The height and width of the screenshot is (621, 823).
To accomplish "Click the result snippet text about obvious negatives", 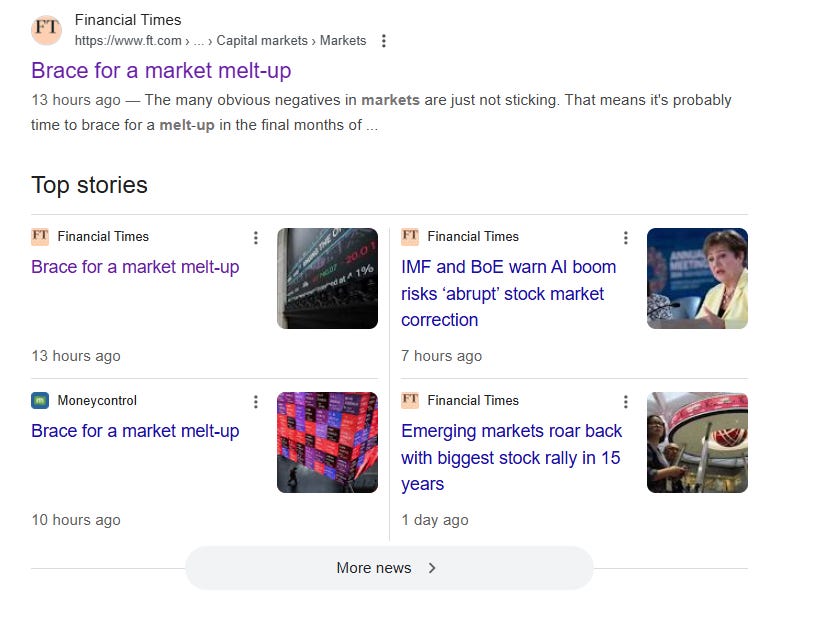I will point(381,112).
